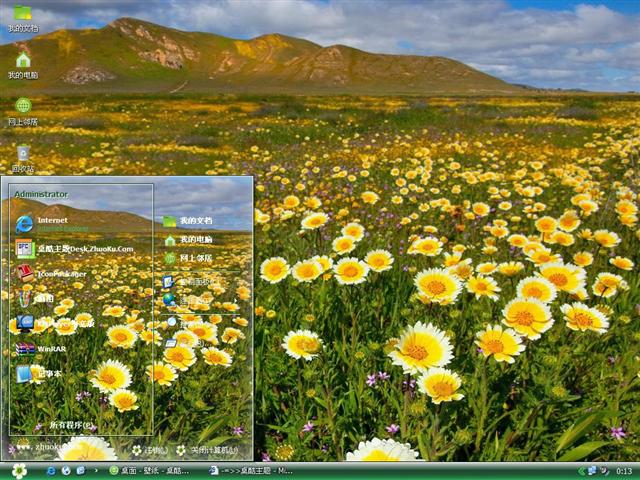Open the magnifier search item in Start menu

click(x=180, y=322)
